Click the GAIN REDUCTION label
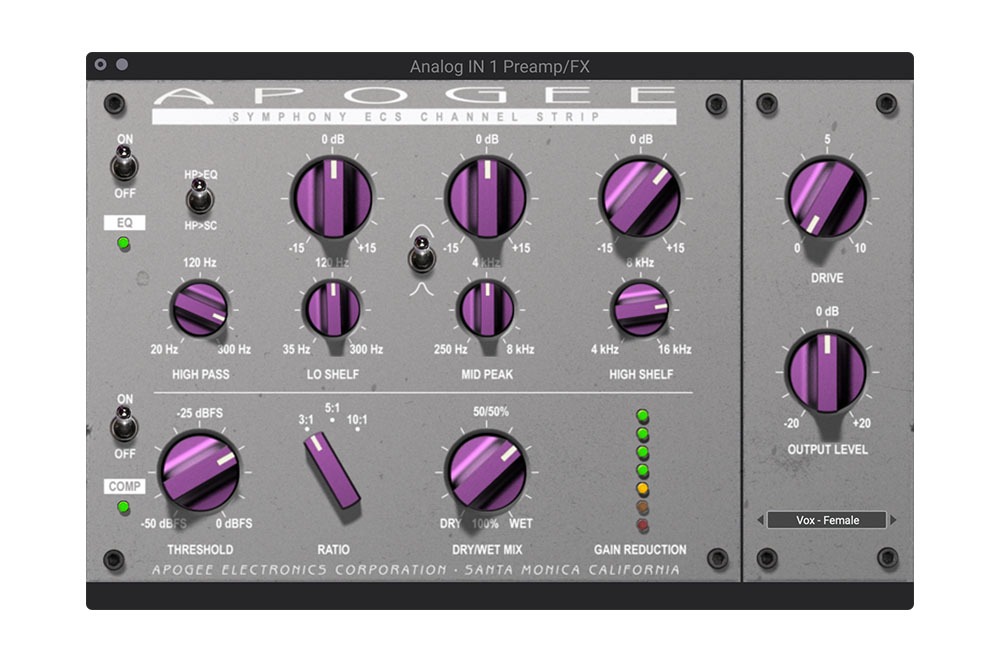Image resolution: width=1000 pixels, height=667 pixels. pos(640,549)
